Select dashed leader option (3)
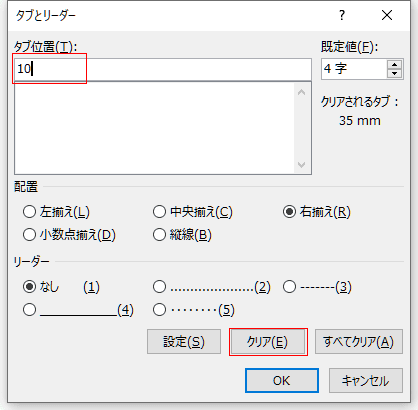Viewport: 418px width, 410px height. click(317, 287)
